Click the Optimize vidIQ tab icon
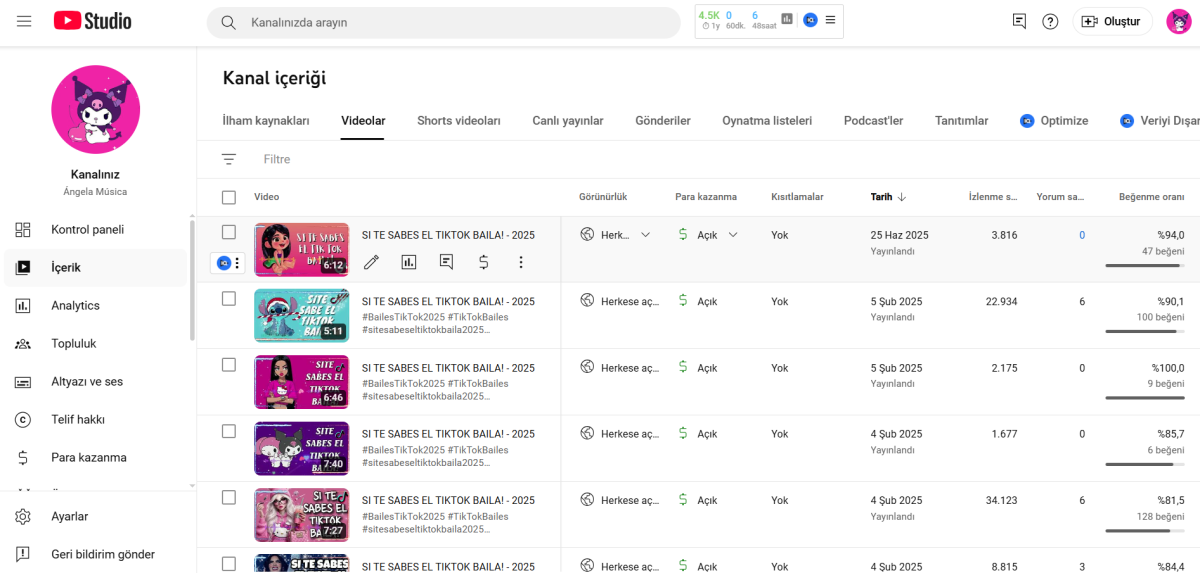The width and height of the screenshot is (1200, 573). pyautogui.click(x=1027, y=121)
